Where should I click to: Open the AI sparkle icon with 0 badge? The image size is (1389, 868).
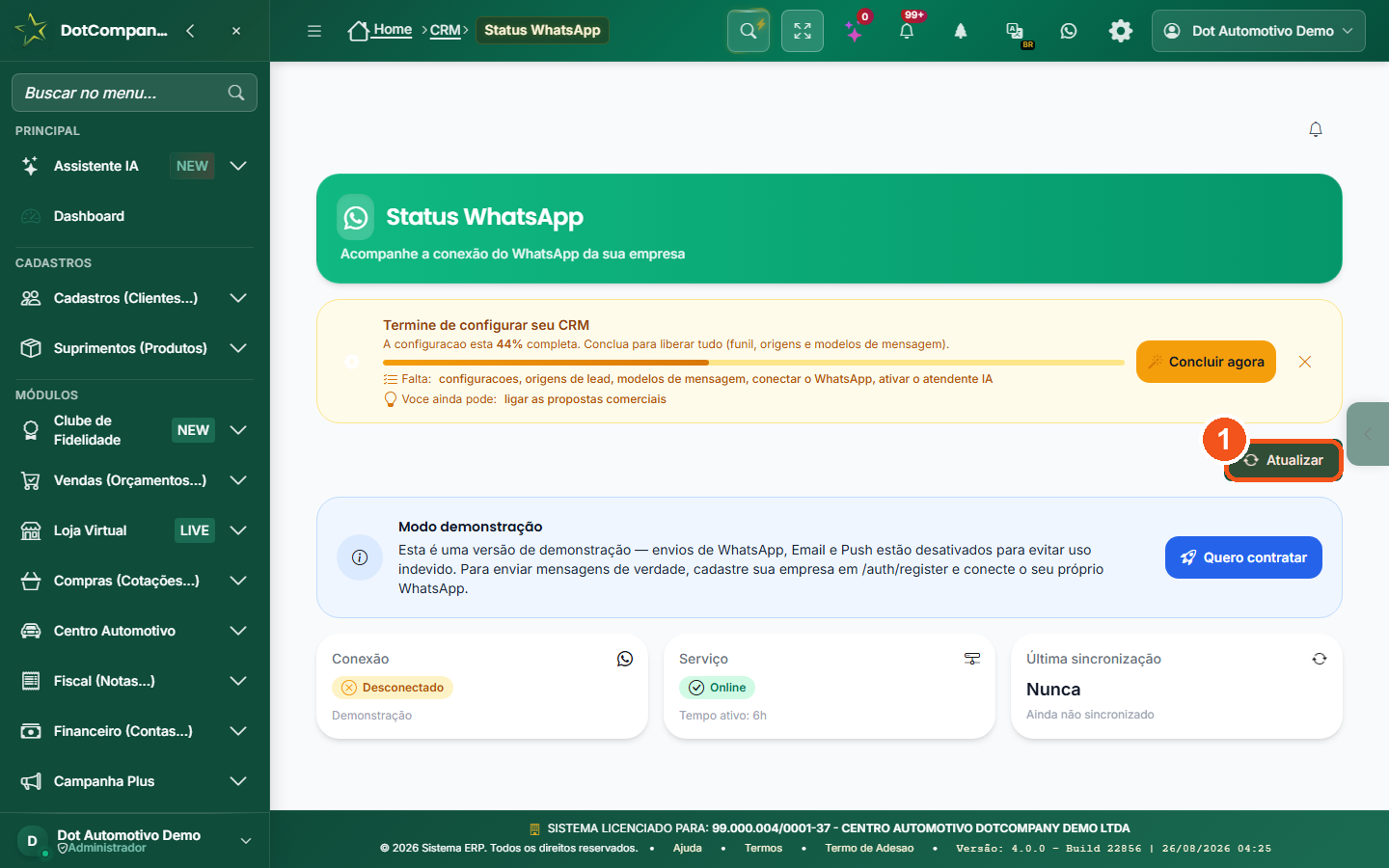[855, 31]
